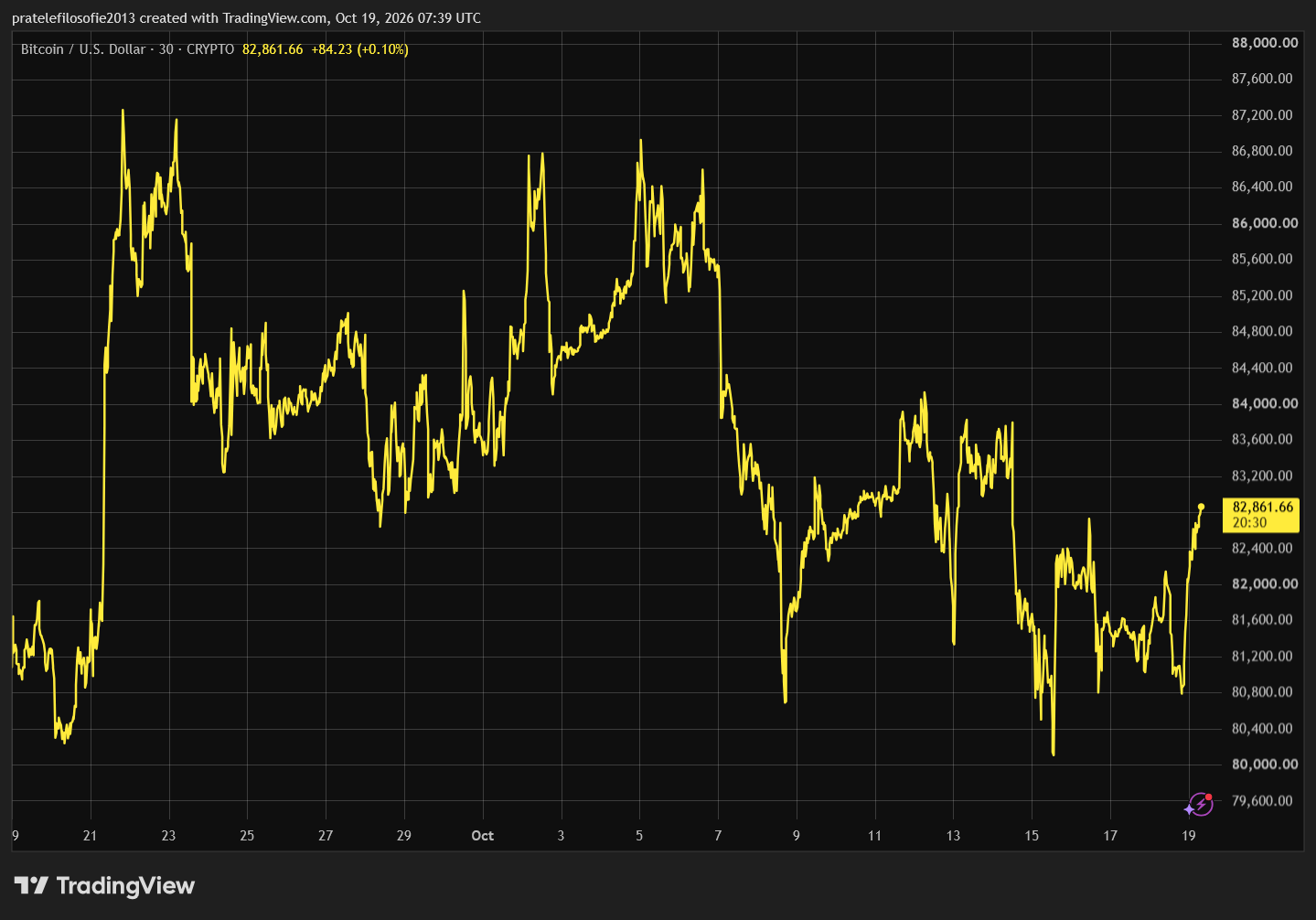Click the 21 date label on time axis
The width and height of the screenshot is (1316, 920).
[x=90, y=835]
